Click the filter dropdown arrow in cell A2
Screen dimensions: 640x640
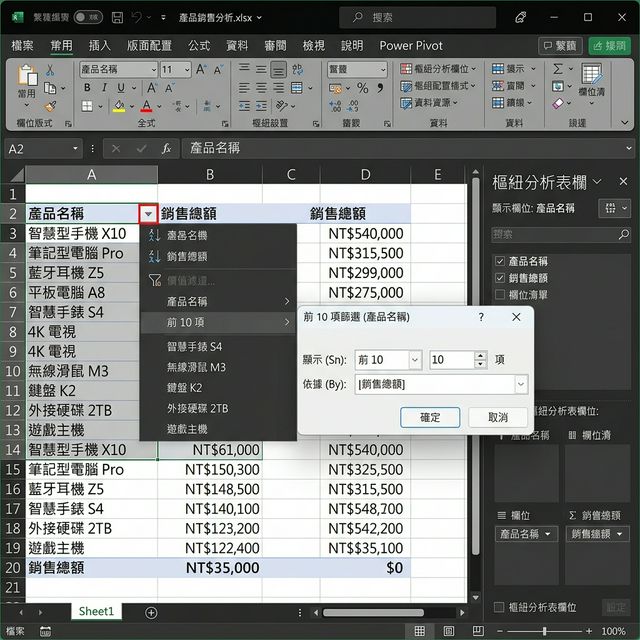pyautogui.click(x=148, y=213)
